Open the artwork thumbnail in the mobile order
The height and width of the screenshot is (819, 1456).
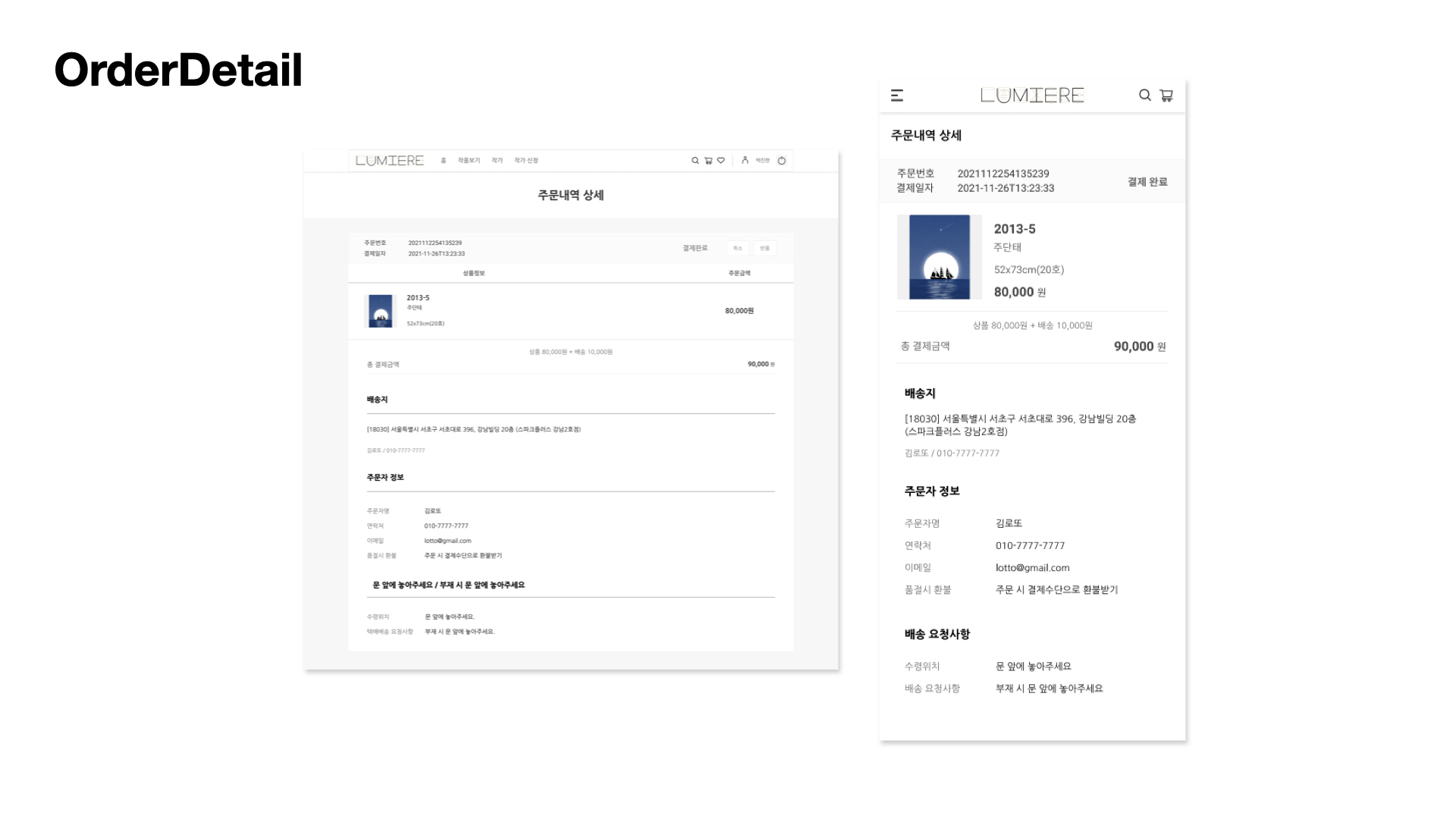click(x=940, y=257)
